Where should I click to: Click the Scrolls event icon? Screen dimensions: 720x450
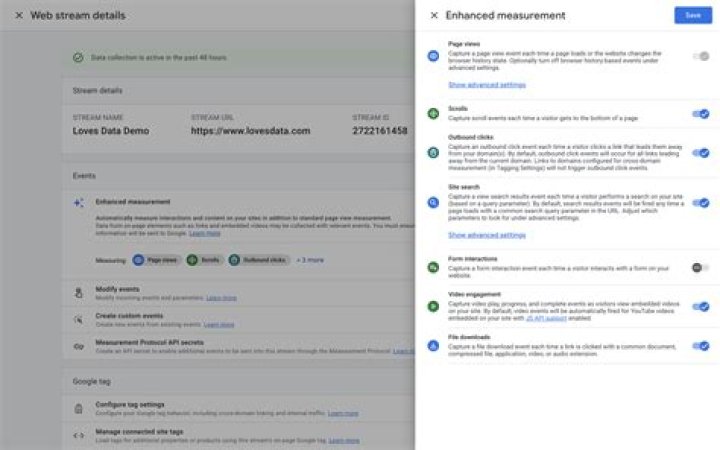[433, 115]
